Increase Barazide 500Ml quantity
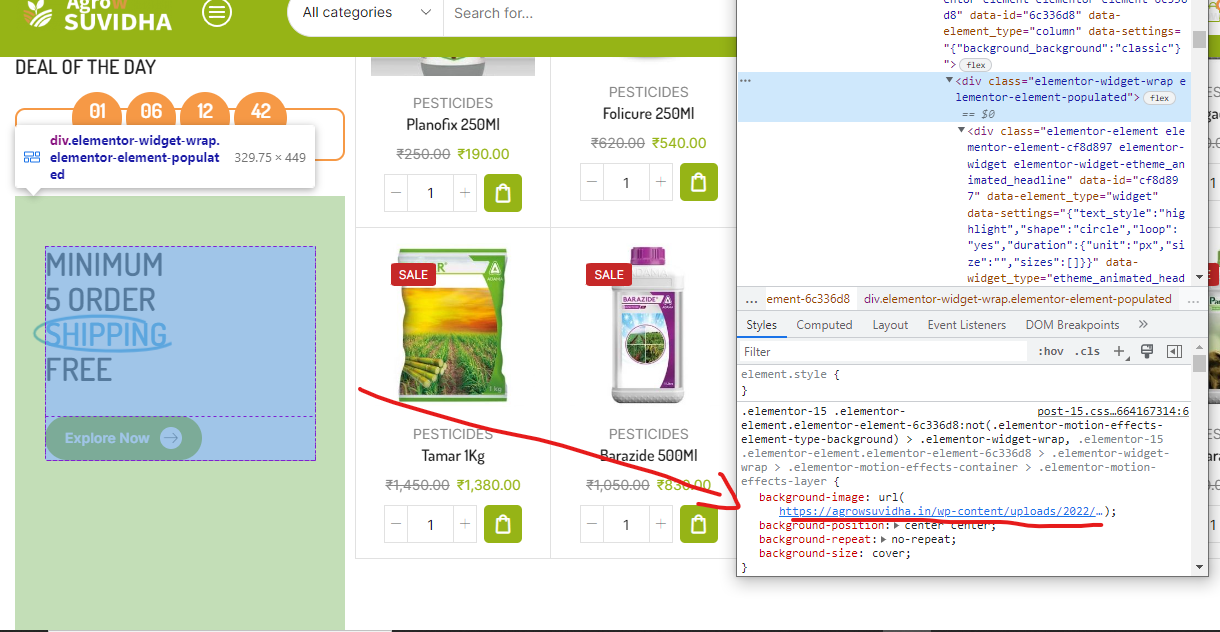 [660, 524]
